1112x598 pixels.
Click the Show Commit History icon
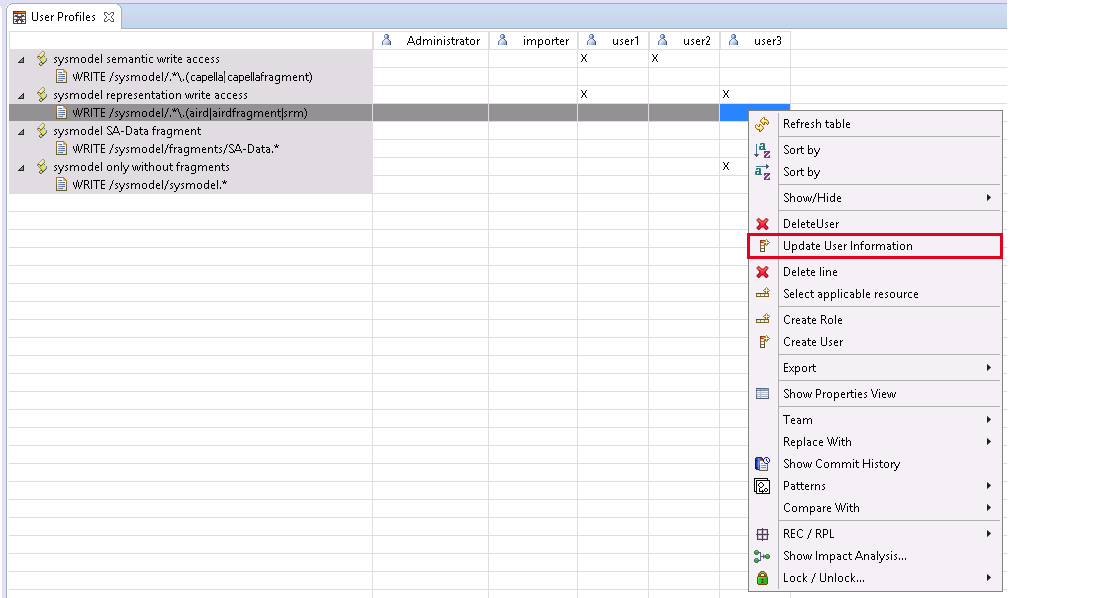[x=762, y=464]
